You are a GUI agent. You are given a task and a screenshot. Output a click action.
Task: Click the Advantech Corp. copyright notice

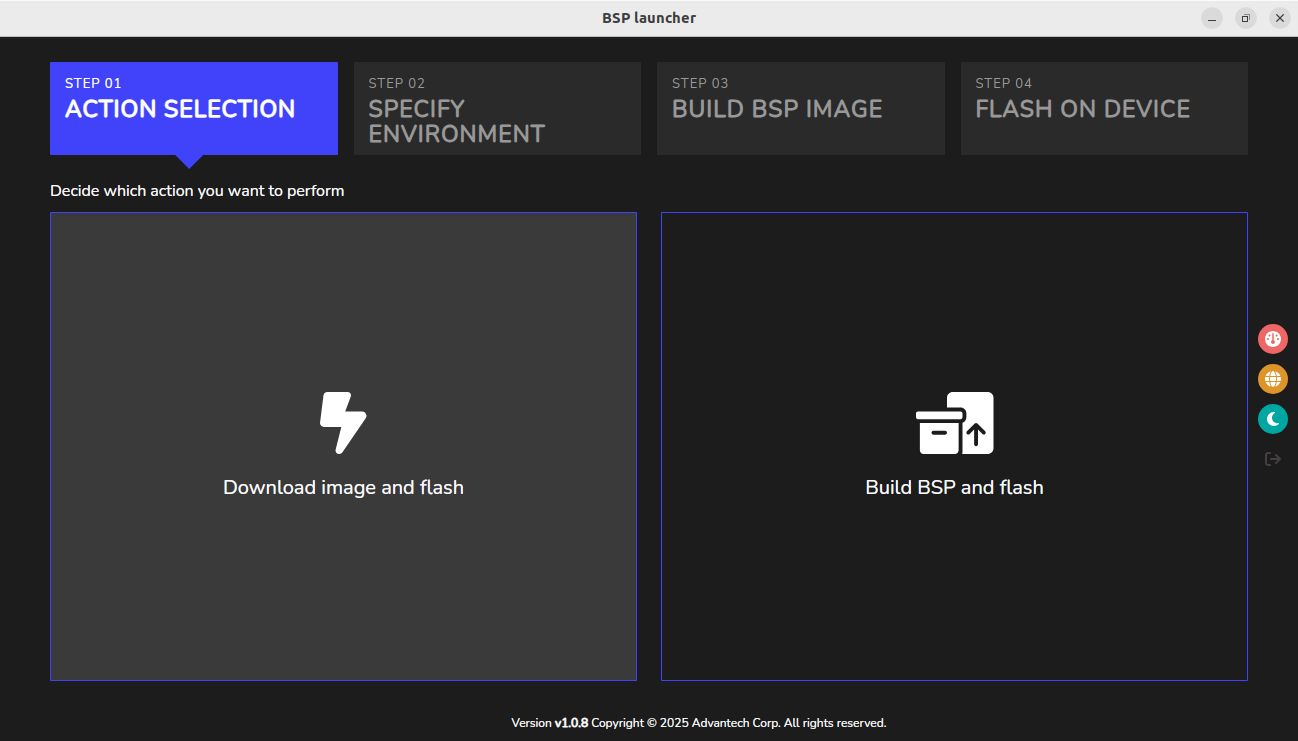(x=738, y=723)
